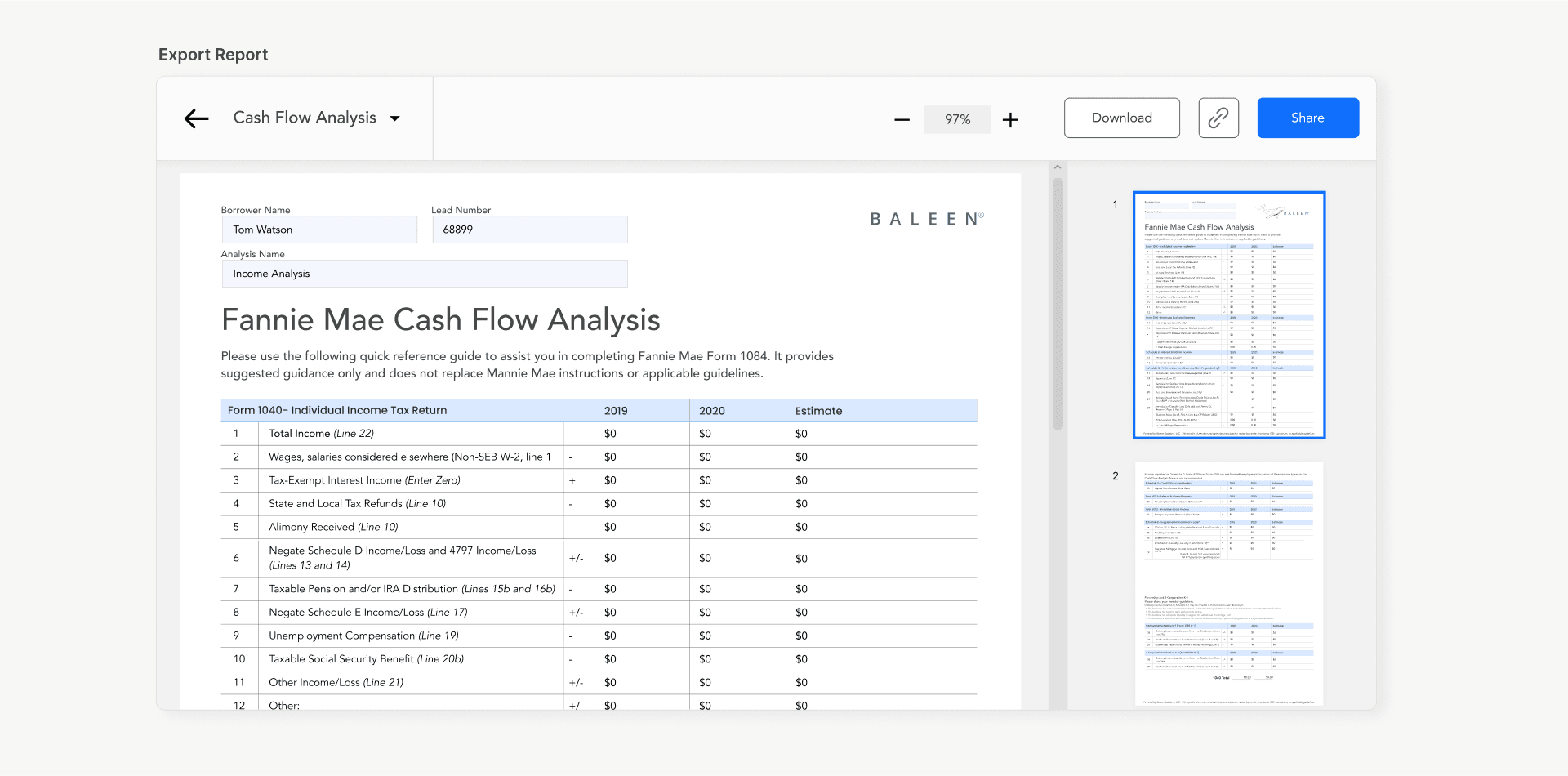The width and height of the screenshot is (1568, 776).
Task: Select page 2 thumbnail
Action: (x=1228, y=583)
